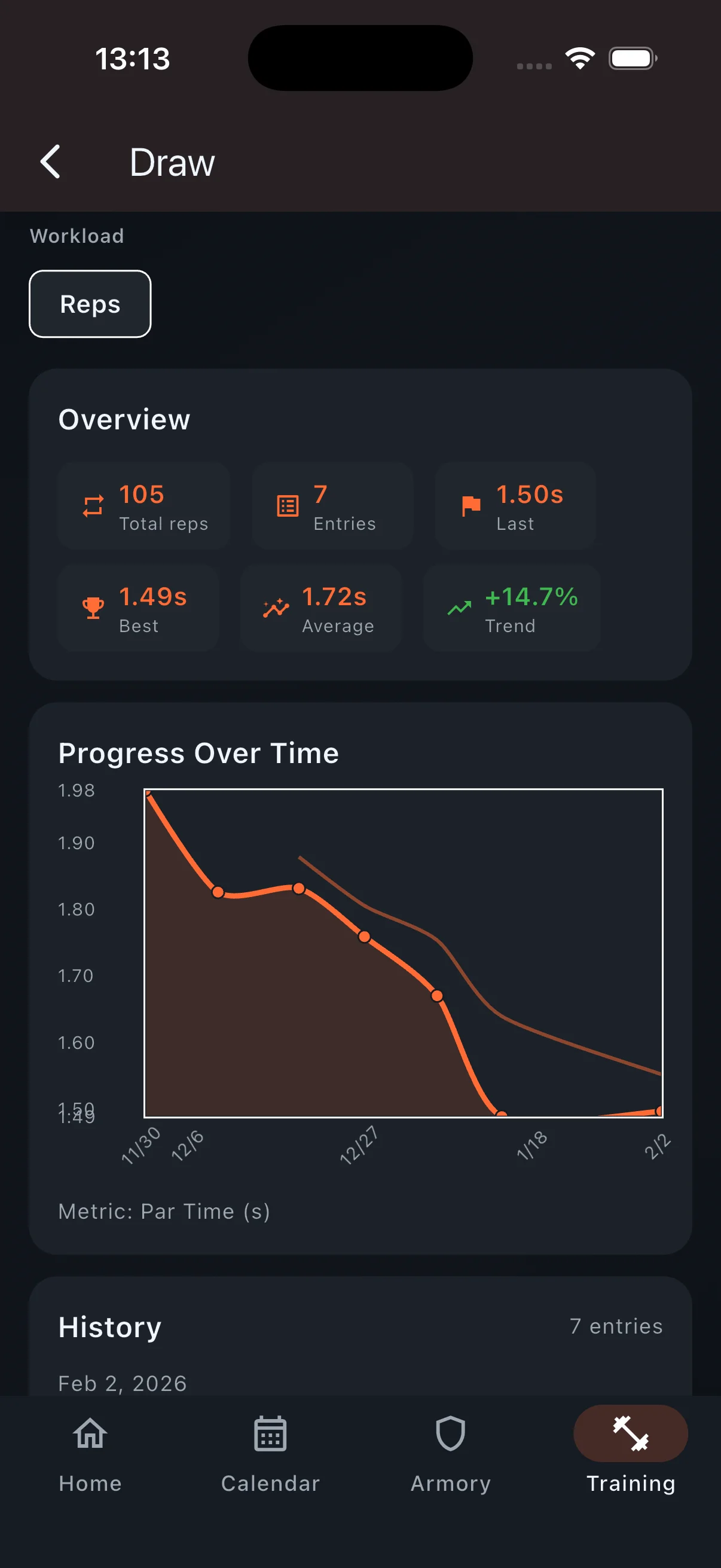The image size is (721, 1568).
Task: Click the repeat icon beside Total reps
Action: click(x=92, y=505)
